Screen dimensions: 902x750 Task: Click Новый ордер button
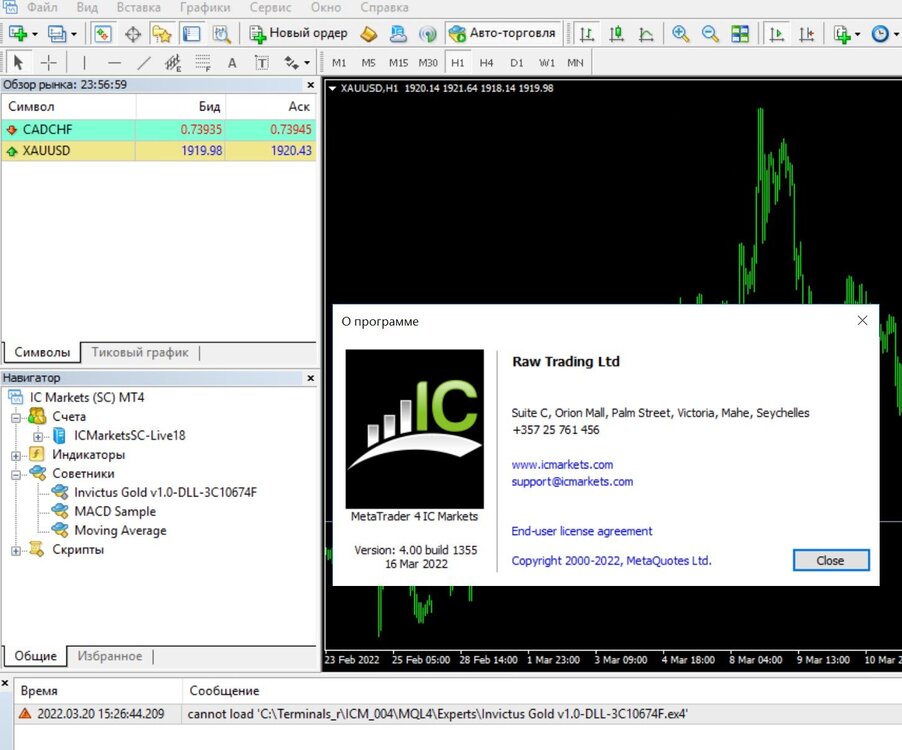tap(299, 33)
